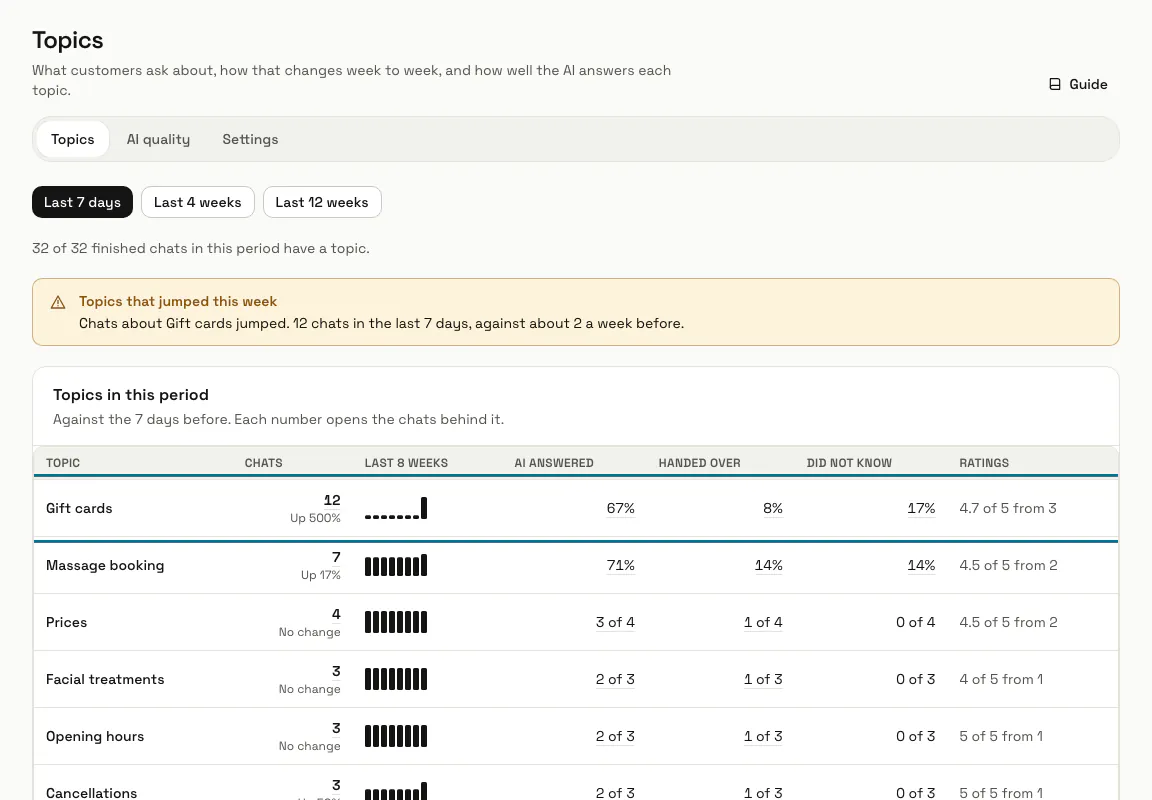Click the CHATS column header
The image size is (1152, 800).
tap(264, 463)
